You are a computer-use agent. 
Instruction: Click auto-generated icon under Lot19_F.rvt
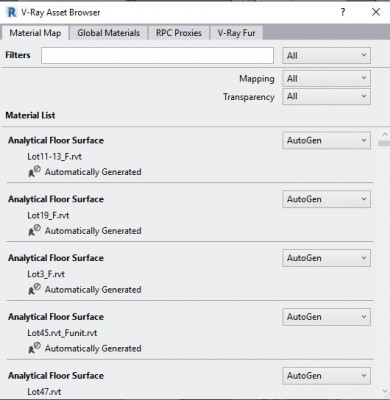point(34,230)
